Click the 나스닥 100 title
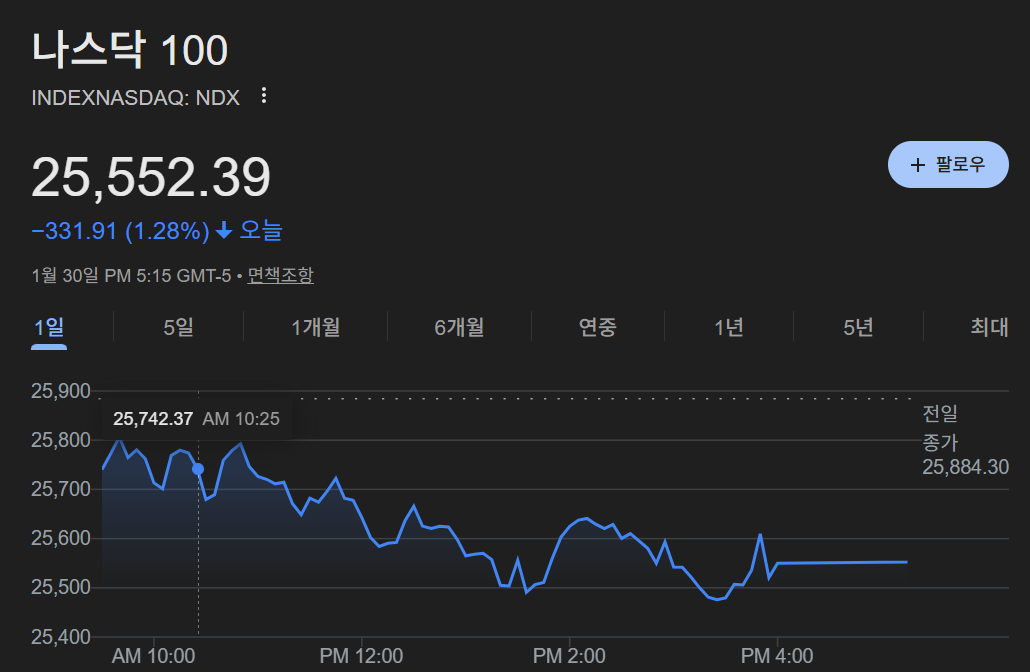This screenshot has width=1030, height=672. point(130,50)
